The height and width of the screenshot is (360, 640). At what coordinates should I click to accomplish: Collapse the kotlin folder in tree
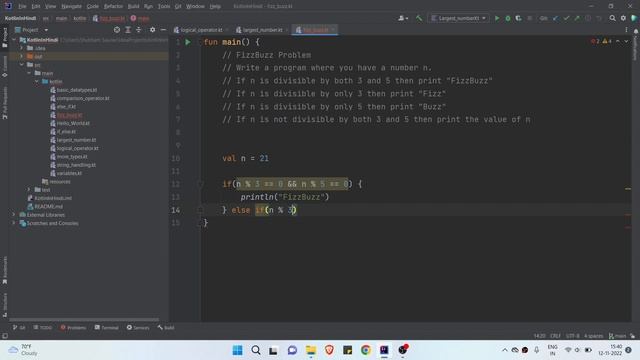pyautogui.click(x=37, y=81)
